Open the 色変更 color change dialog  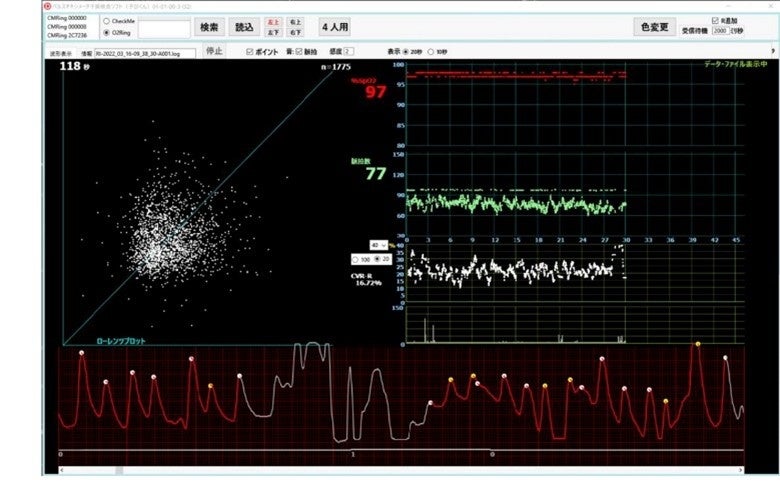tap(655, 27)
